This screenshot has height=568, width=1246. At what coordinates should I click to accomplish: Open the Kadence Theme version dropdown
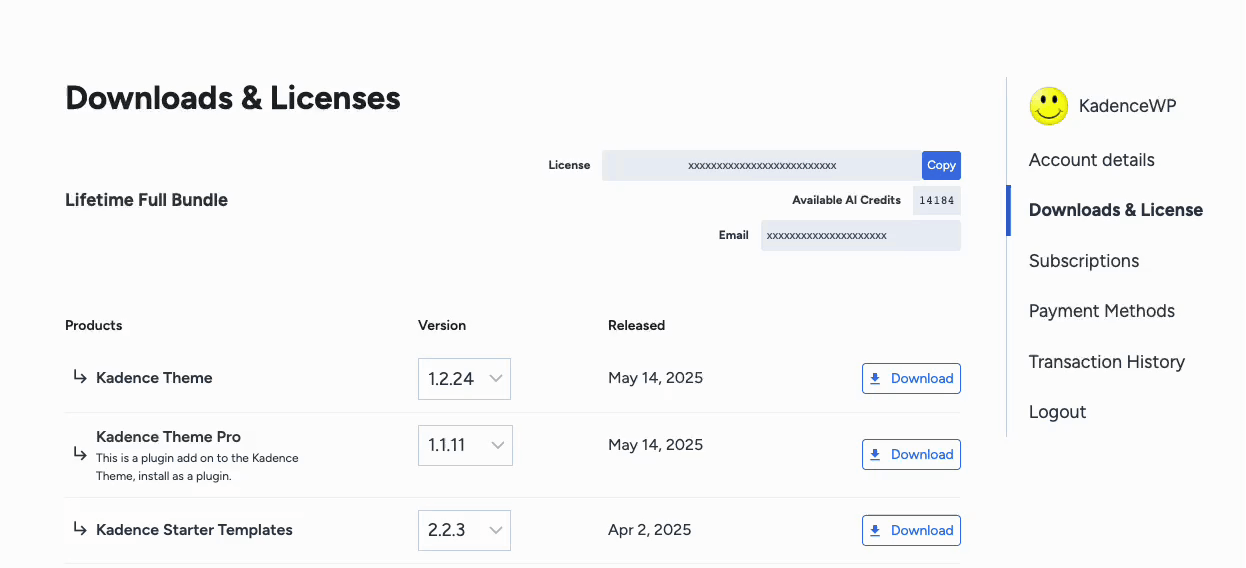(x=464, y=379)
